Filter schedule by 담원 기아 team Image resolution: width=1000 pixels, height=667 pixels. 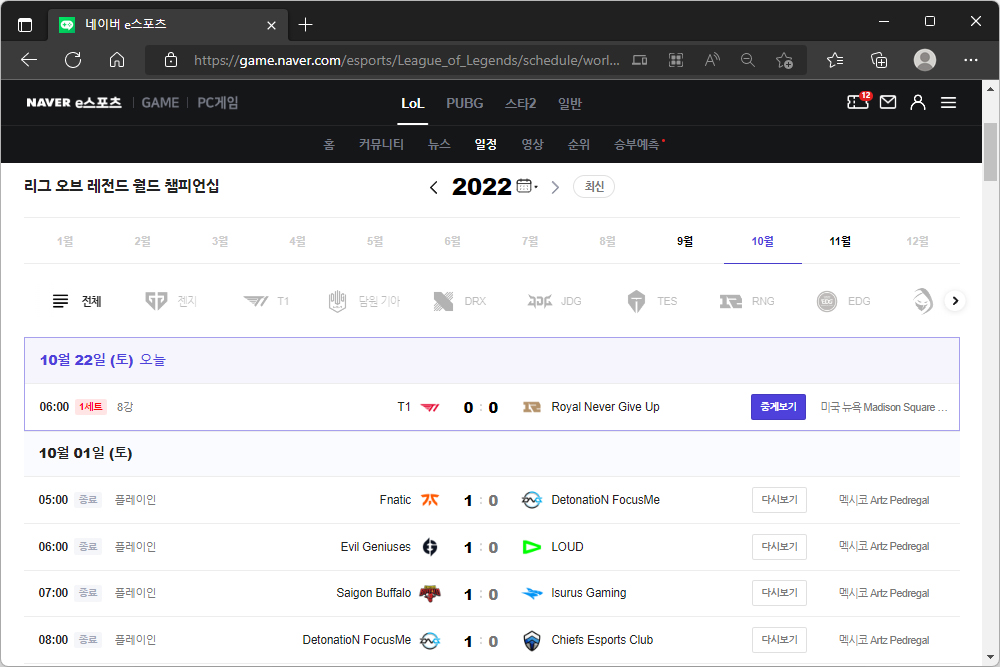364,301
